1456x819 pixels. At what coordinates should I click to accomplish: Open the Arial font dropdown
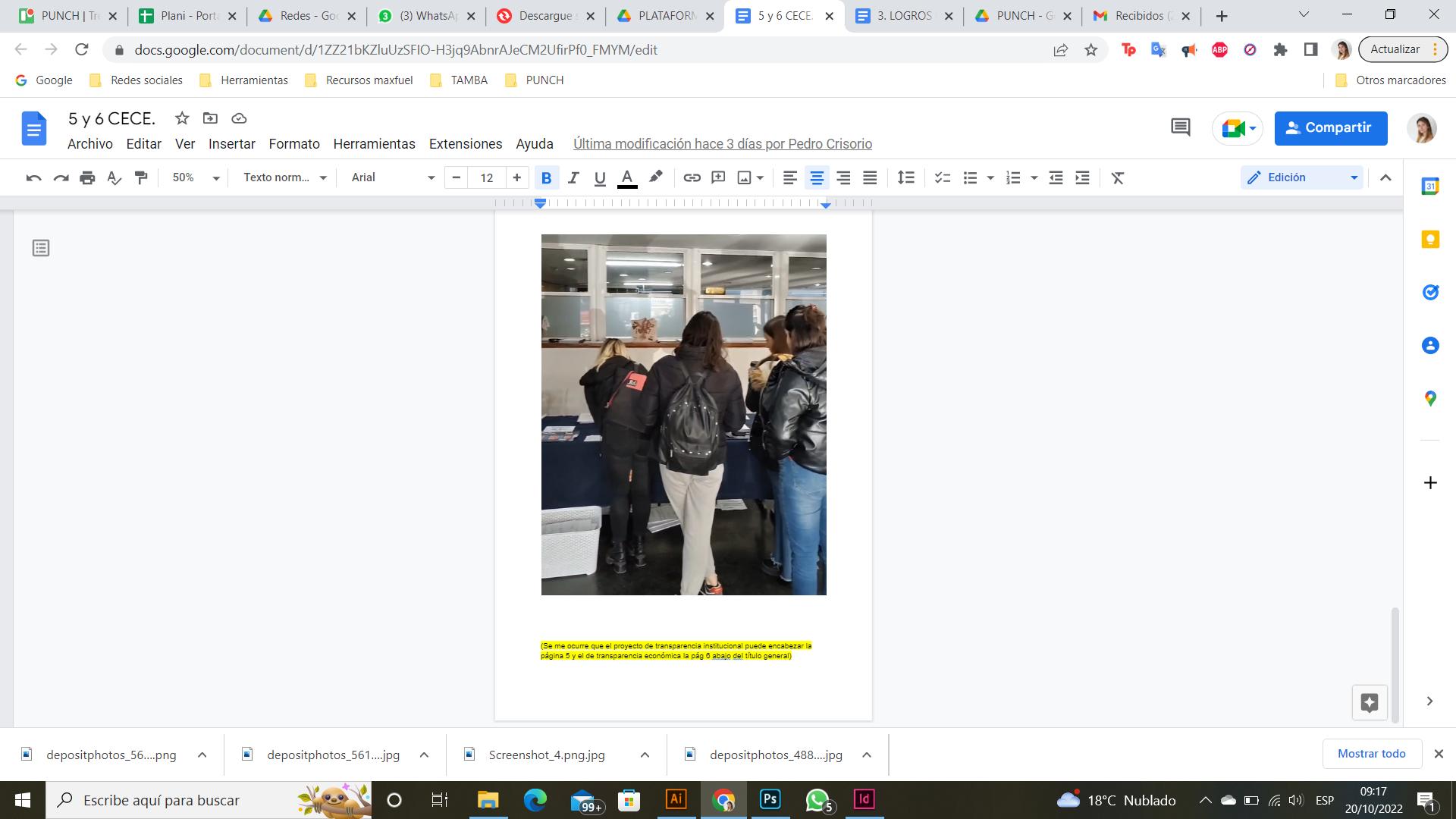[392, 177]
